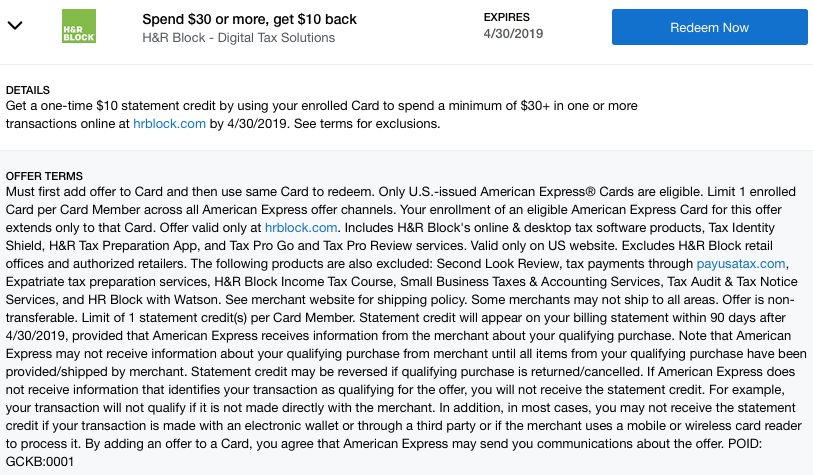This screenshot has width=813, height=475.
Task: Follow the payusatax.com link
Action: coord(741,263)
